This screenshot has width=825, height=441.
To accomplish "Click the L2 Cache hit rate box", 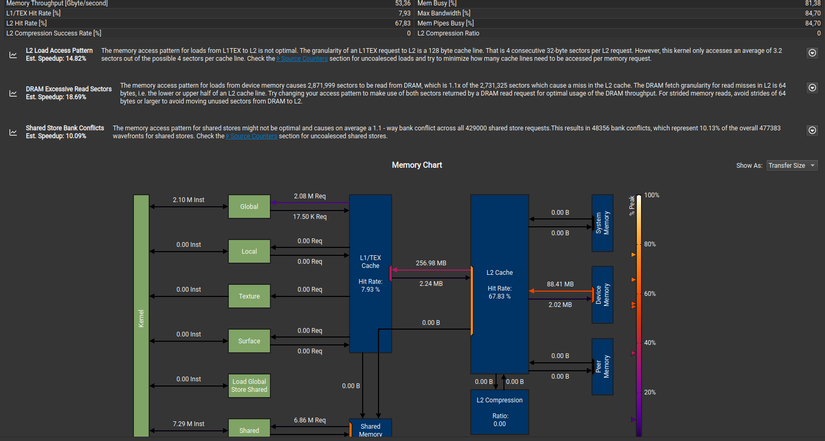I will coord(499,284).
